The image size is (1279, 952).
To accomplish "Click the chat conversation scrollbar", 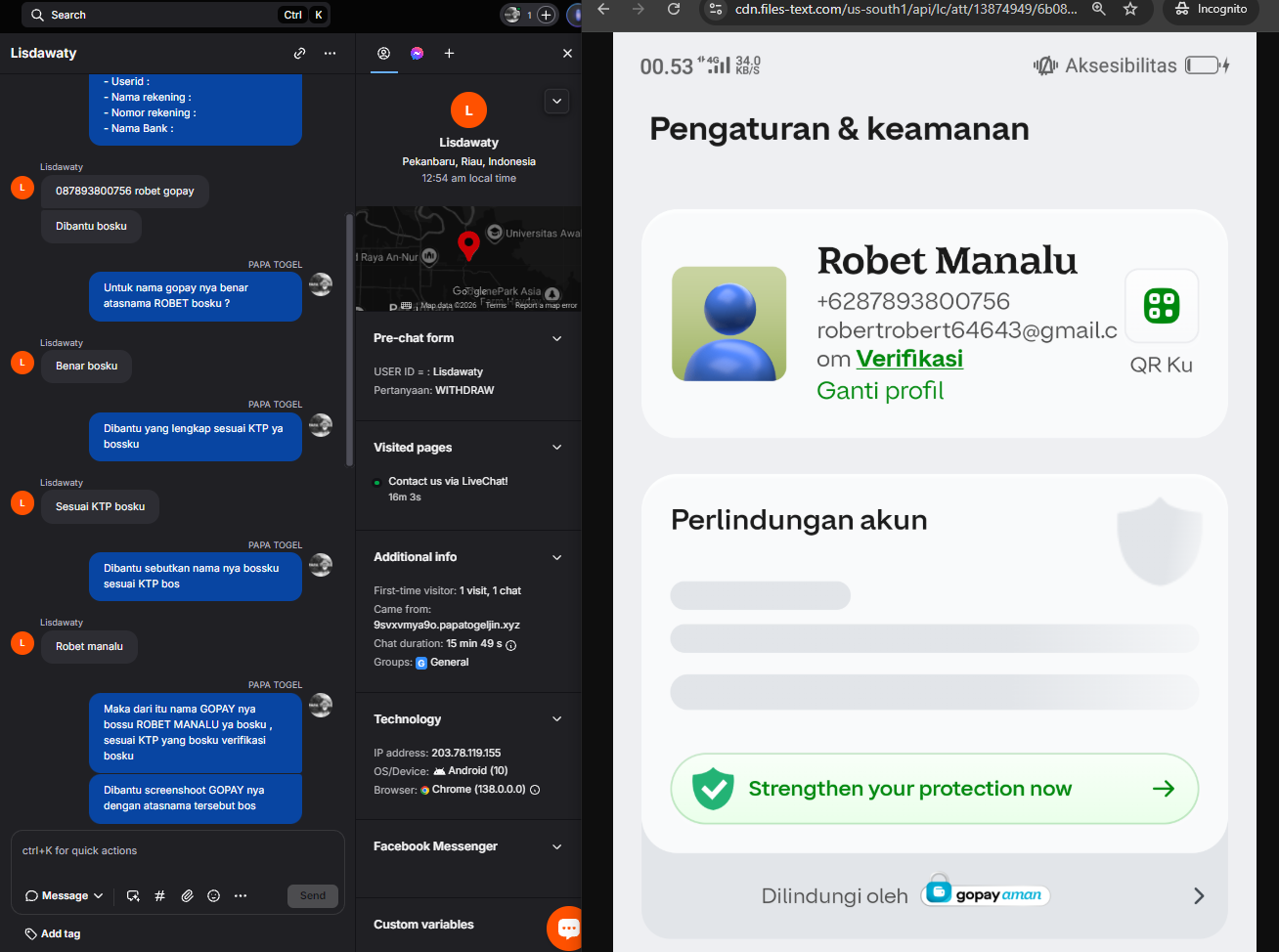I will pyautogui.click(x=349, y=342).
